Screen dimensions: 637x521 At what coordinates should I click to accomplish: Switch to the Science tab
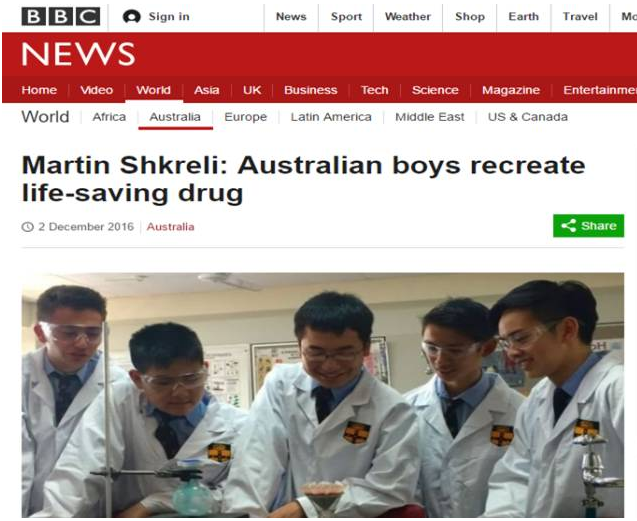[x=435, y=90]
